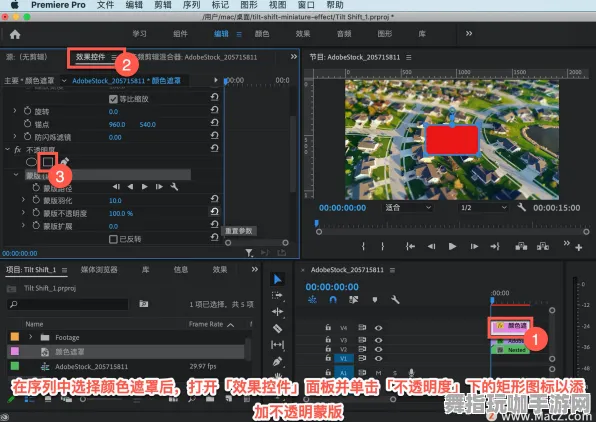
Task: Click the orange label swatch beside Footage
Action: pyautogui.click(x=15, y=337)
